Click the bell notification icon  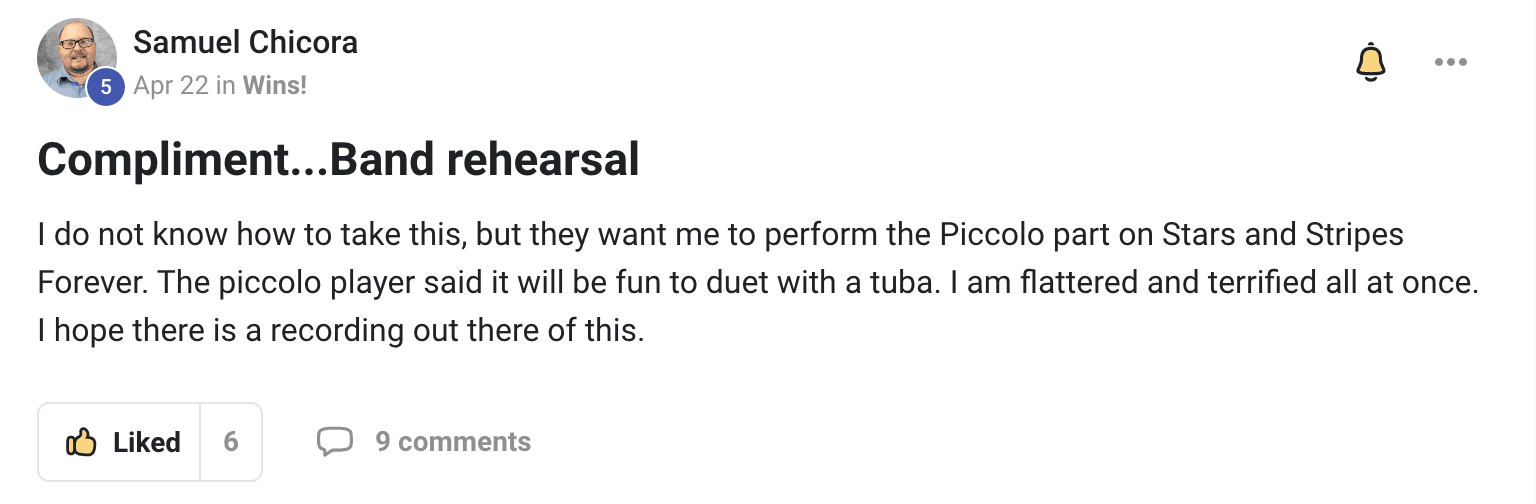click(1370, 63)
